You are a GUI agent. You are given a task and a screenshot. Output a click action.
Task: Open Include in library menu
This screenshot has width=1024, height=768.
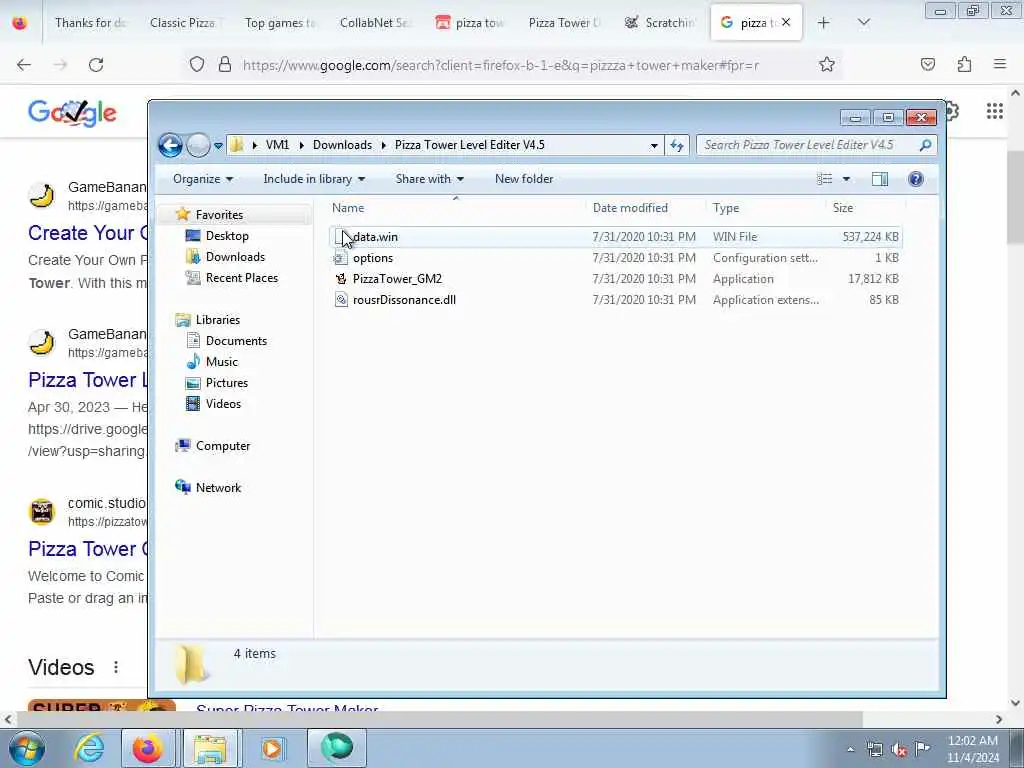click(314, 179)
